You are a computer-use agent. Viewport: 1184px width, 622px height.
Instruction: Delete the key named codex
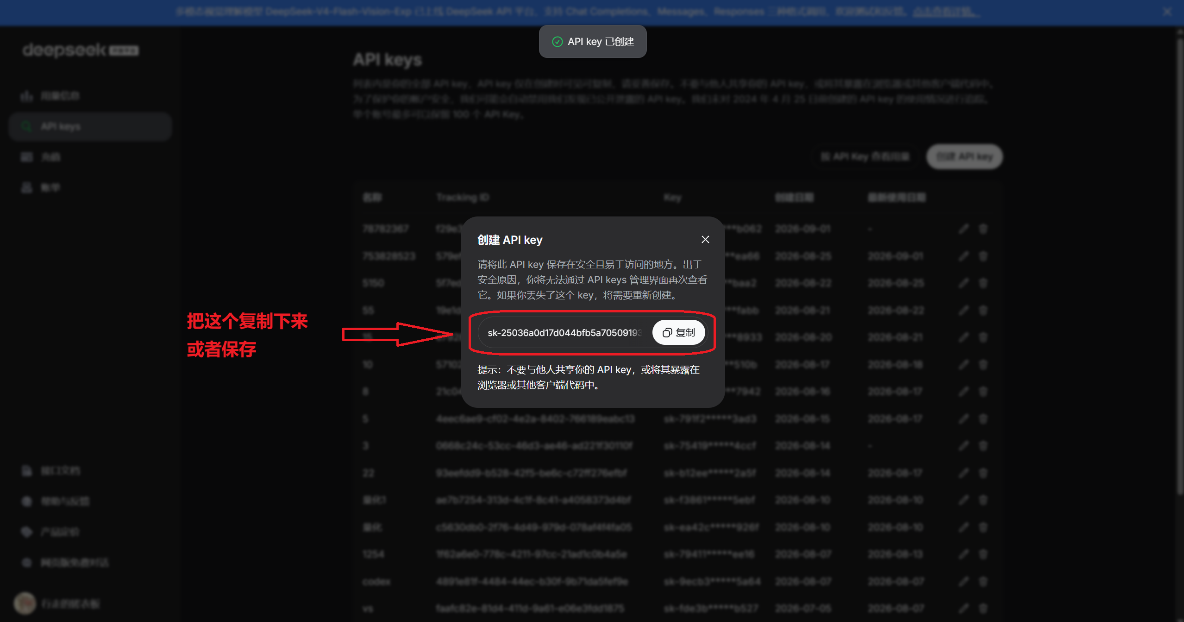[x=983, y=581]
